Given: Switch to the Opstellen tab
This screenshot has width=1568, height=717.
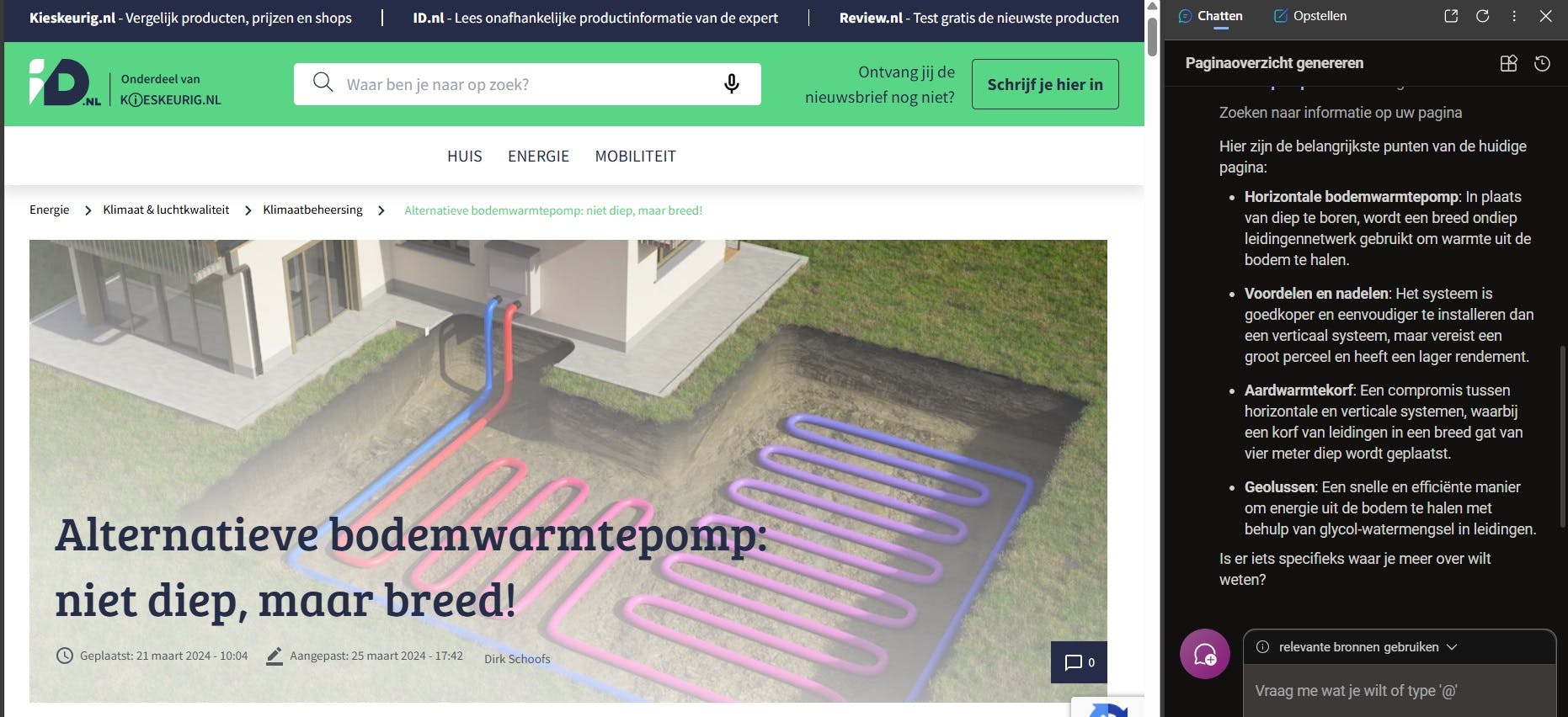Looking at the screenshot, I should 1309,16.
